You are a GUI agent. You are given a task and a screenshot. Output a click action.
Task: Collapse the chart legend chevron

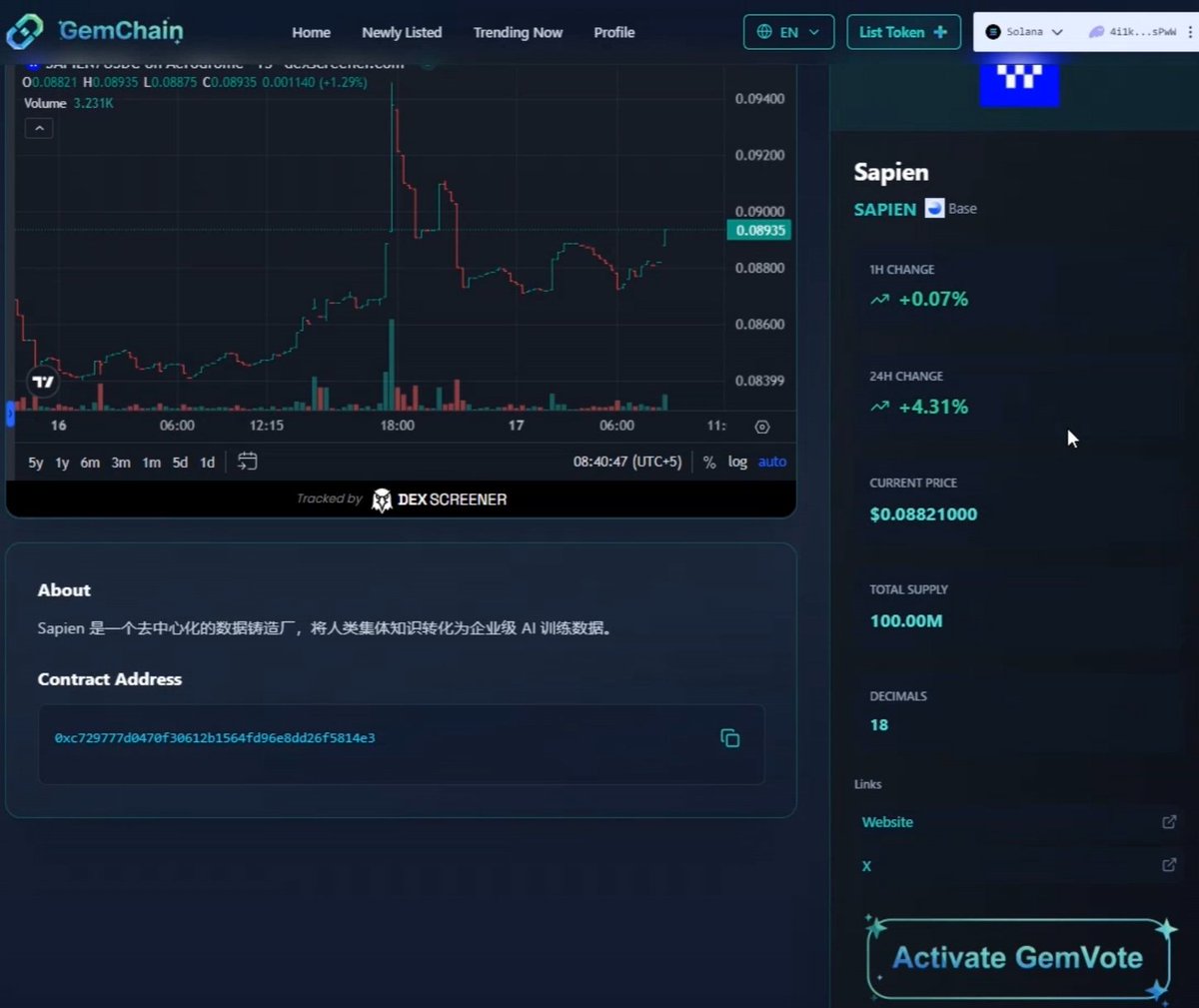click(39, 129)
